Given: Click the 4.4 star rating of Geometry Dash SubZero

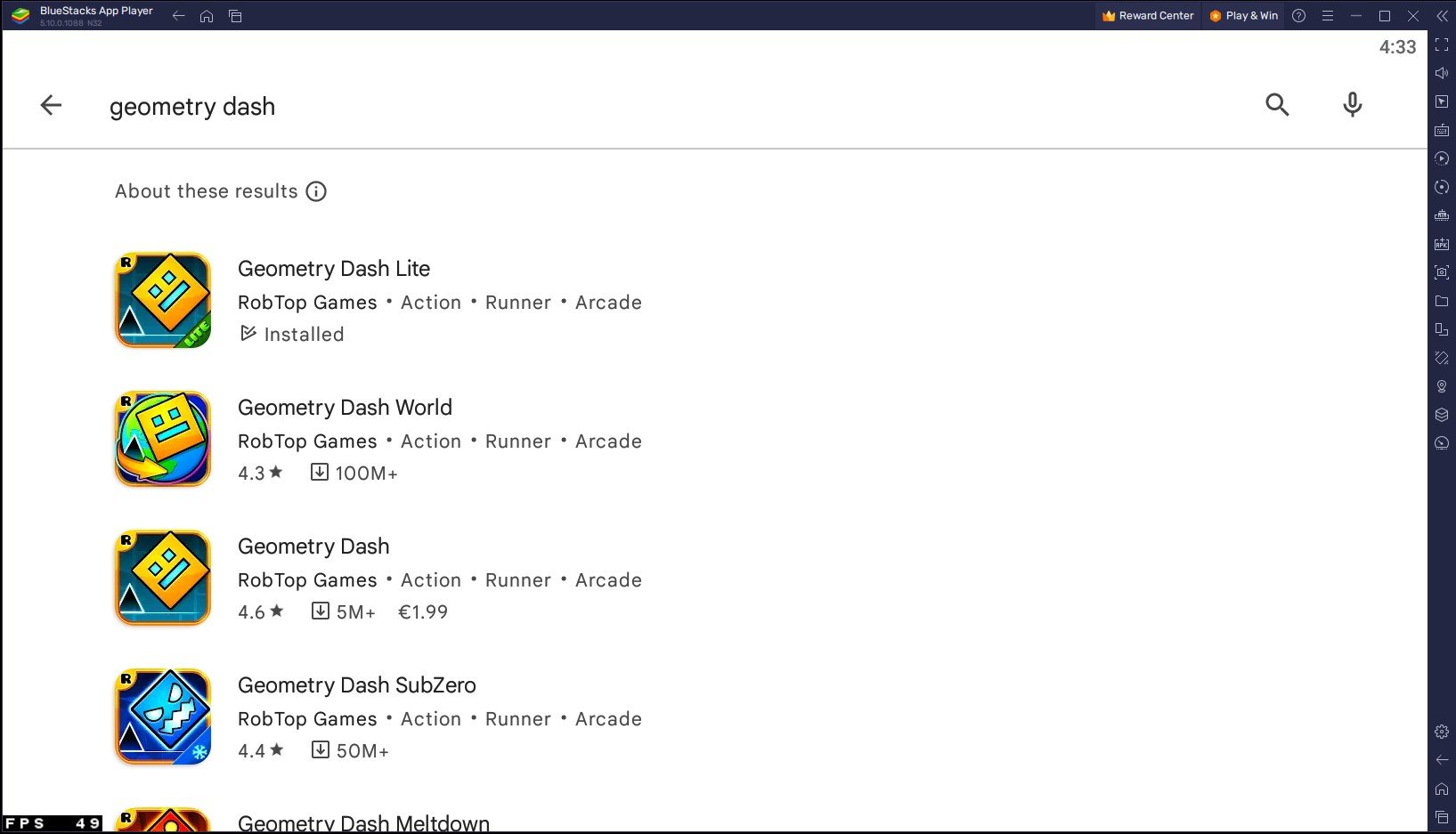Looking at the screenshot, I should tap(260, 751).
